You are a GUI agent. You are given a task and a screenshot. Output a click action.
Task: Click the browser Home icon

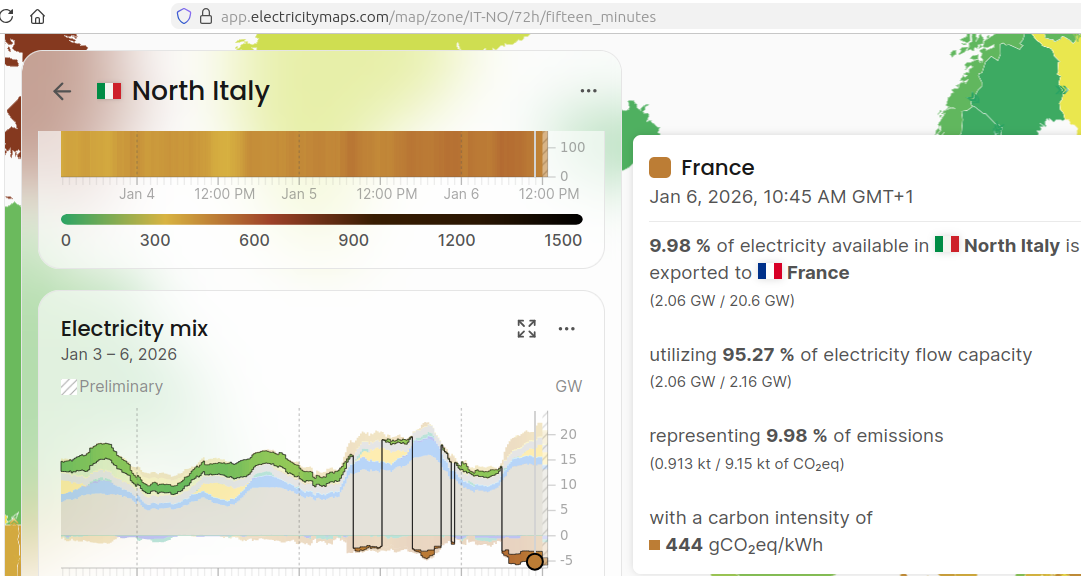38,16
